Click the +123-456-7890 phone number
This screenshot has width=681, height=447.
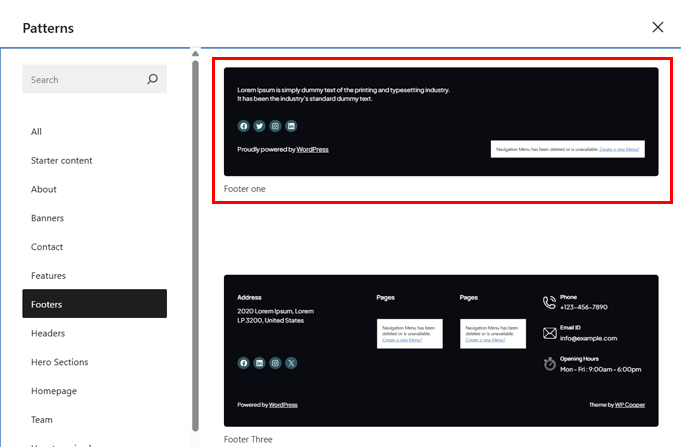584,307
